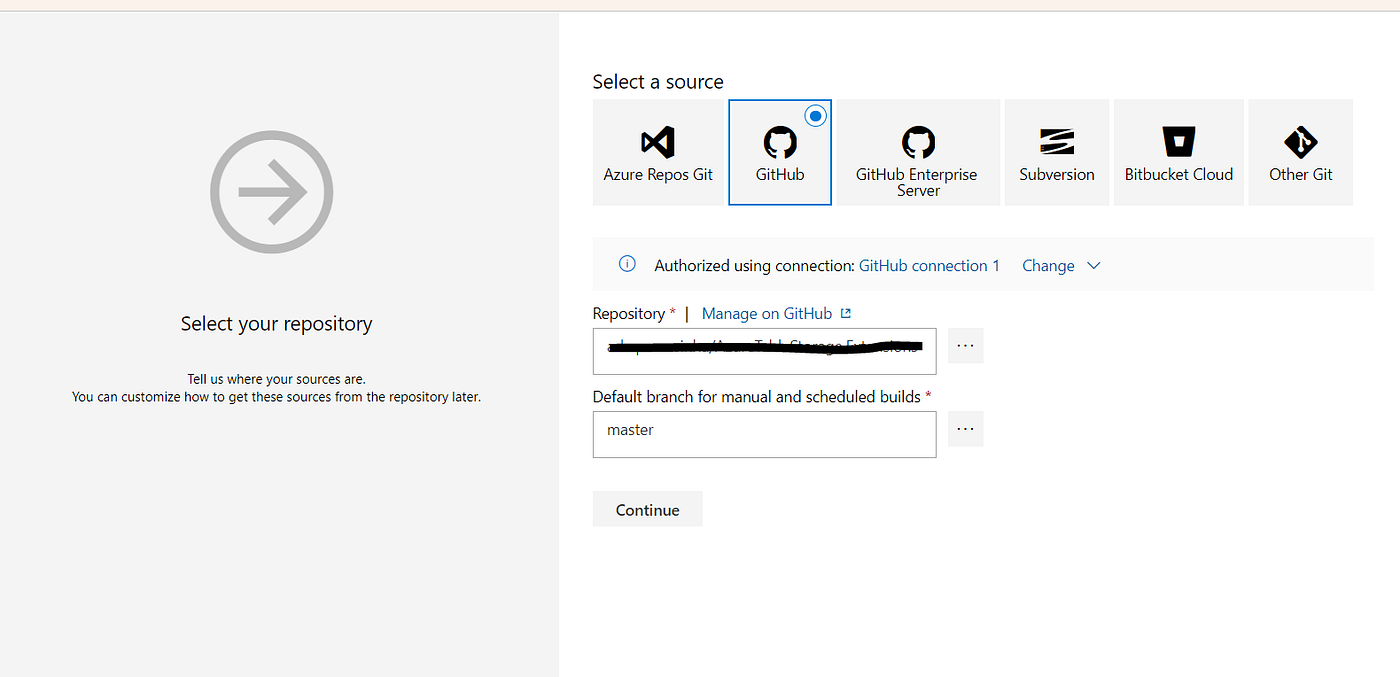Click the circular arrow repository illustration

(x=271, y=191)
